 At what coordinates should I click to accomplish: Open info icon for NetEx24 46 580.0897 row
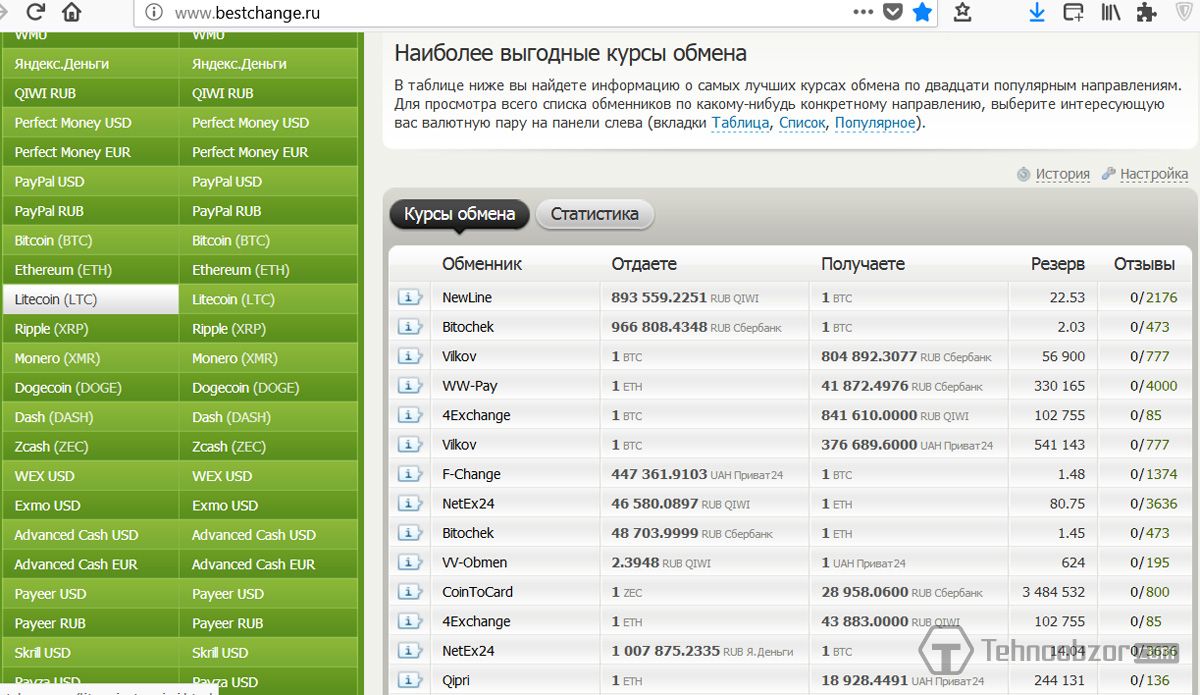click(x=410, y=504)
